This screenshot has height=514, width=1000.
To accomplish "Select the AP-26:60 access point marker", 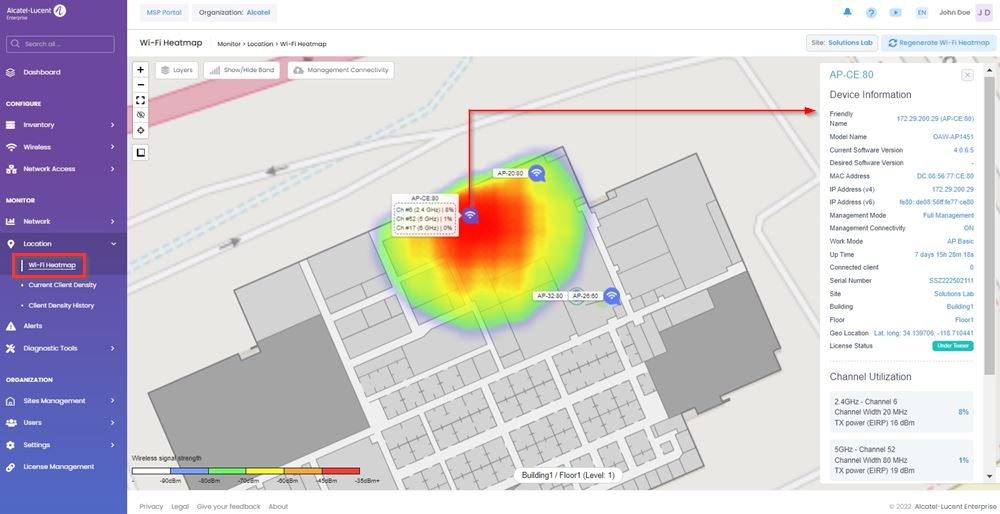I will [612, 295].
